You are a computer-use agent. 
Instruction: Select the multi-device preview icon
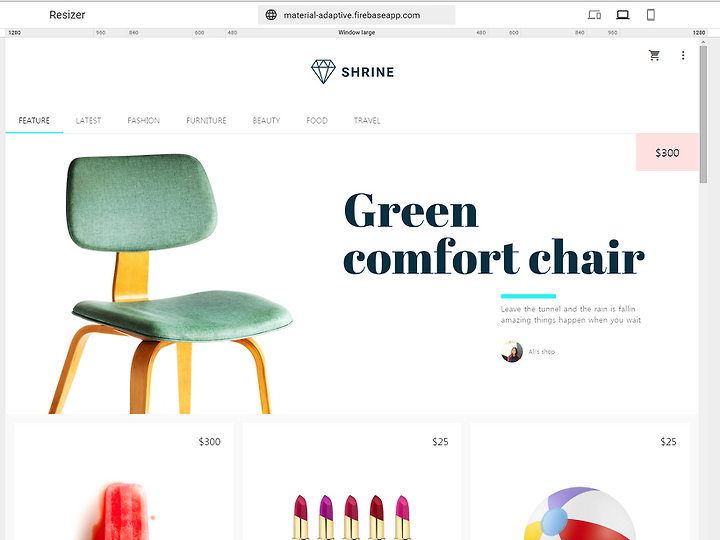(595, 15)
